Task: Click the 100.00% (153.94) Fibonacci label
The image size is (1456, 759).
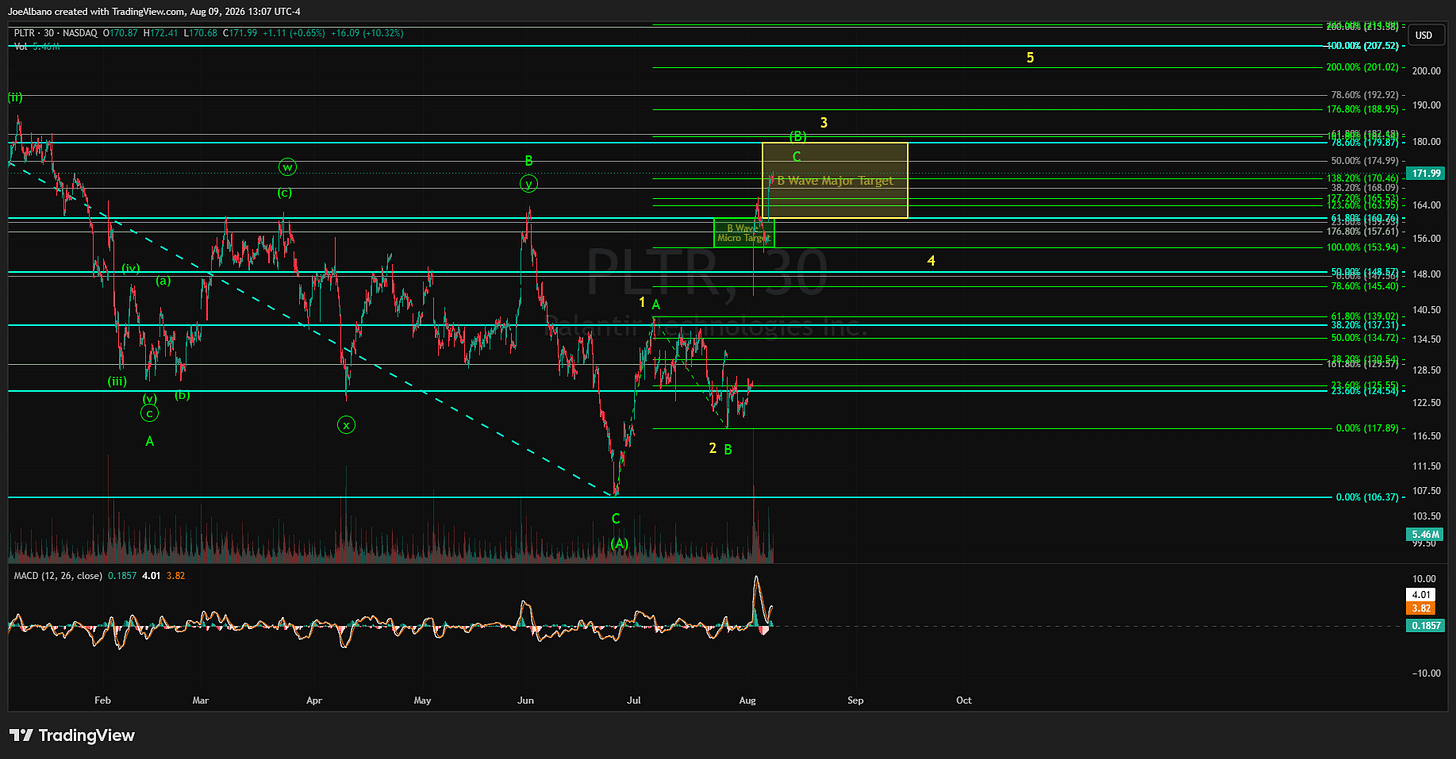Action: point(1360,247)
